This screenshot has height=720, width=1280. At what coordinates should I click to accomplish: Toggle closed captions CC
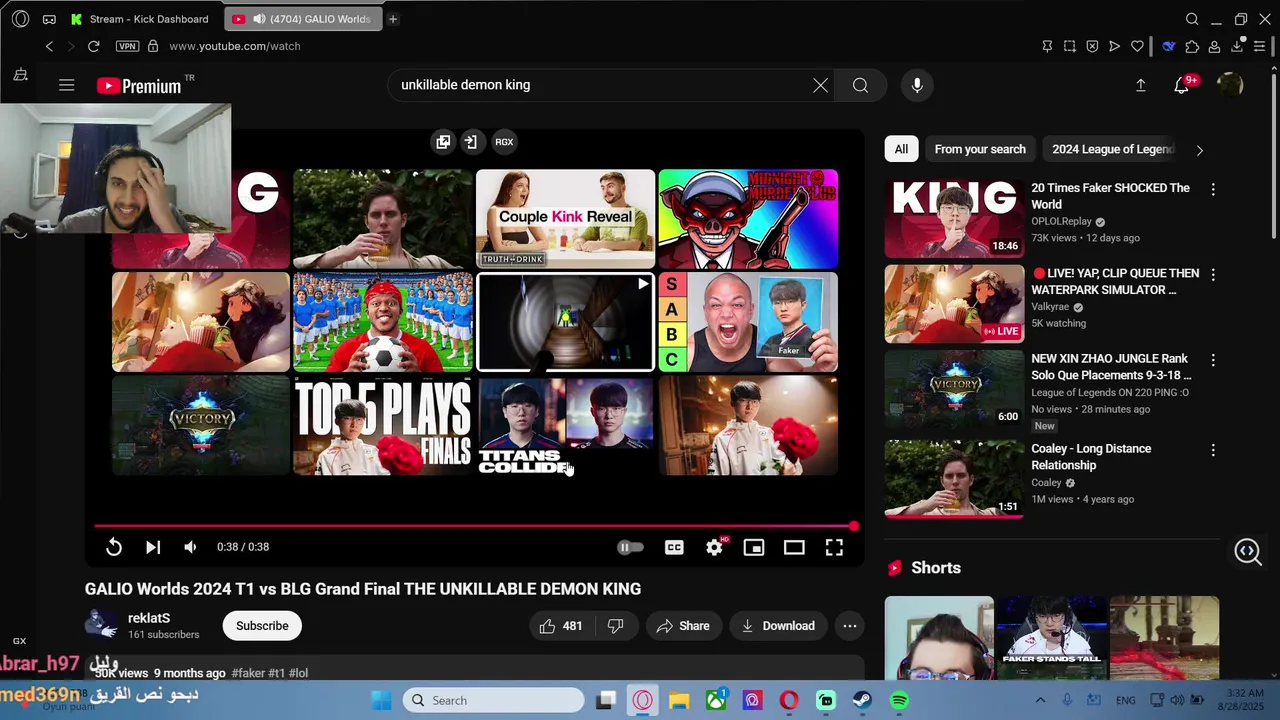pyautogui.click(x=674, y=547)
